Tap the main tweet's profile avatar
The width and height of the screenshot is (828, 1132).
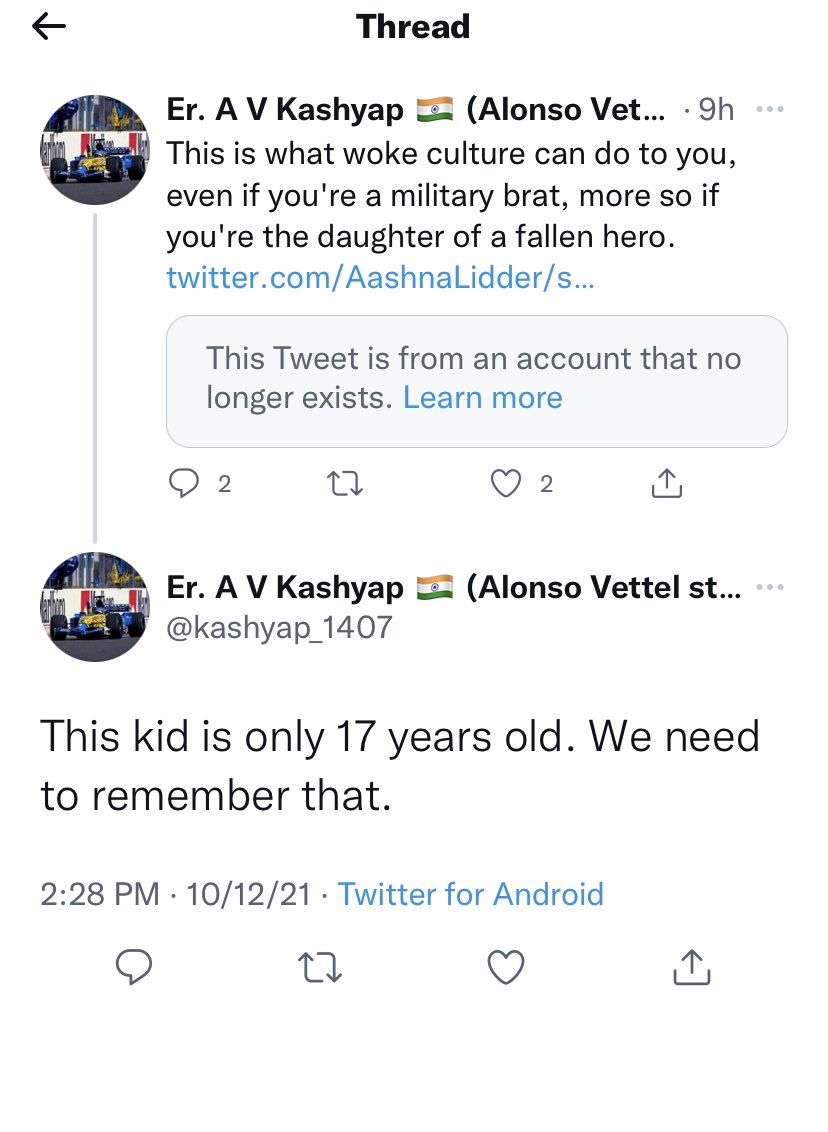pos(95,606)
